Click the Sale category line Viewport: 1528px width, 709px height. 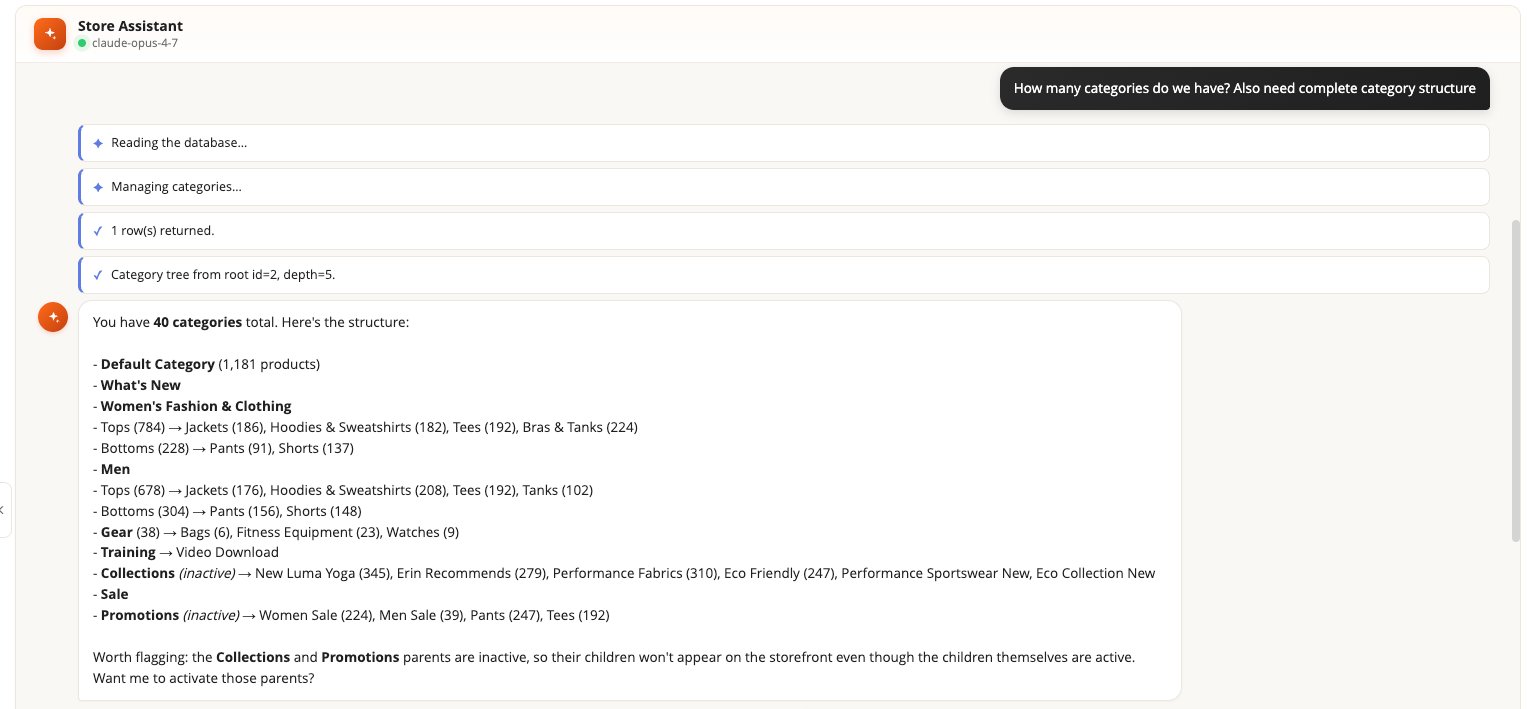coord(111,594)
